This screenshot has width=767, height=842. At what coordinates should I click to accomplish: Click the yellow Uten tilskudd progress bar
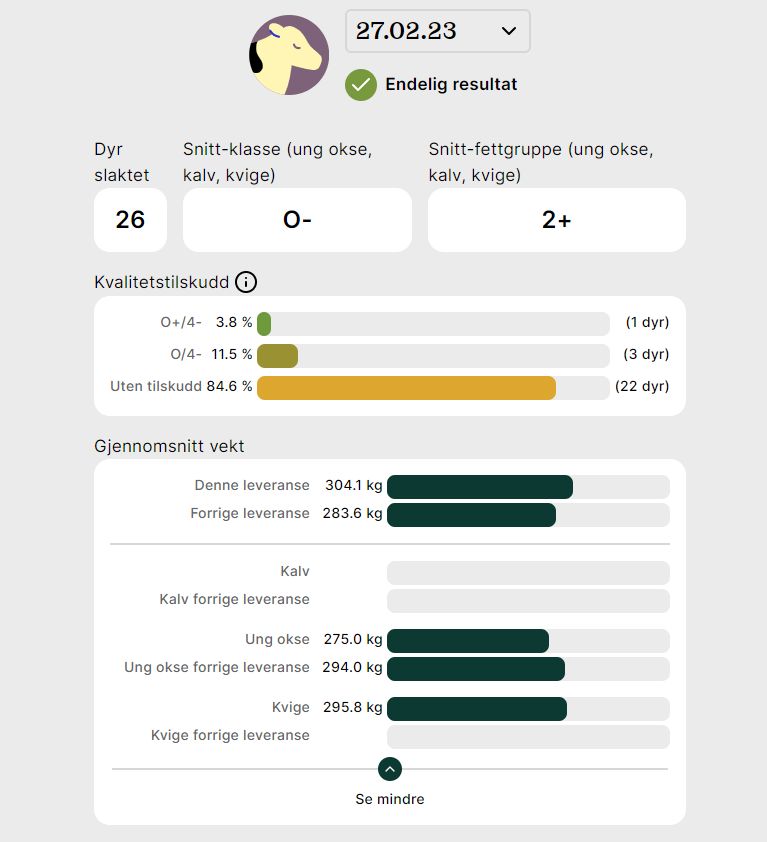tap(406, 387)
